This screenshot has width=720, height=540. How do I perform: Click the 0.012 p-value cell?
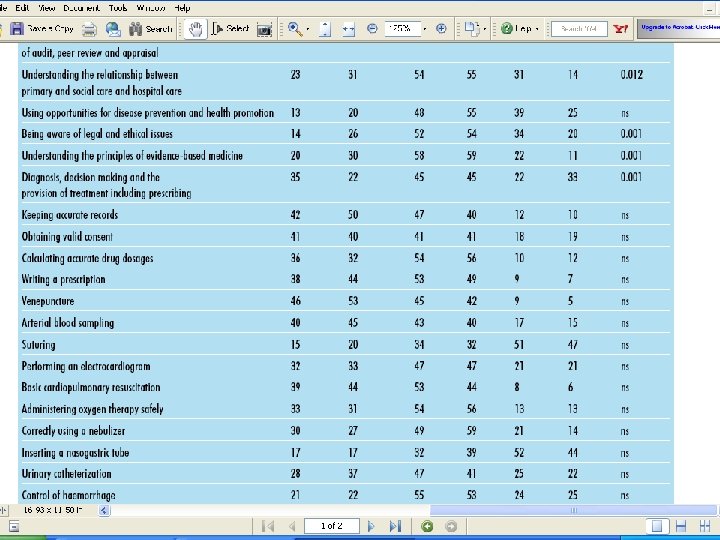[x=631, y=75]
